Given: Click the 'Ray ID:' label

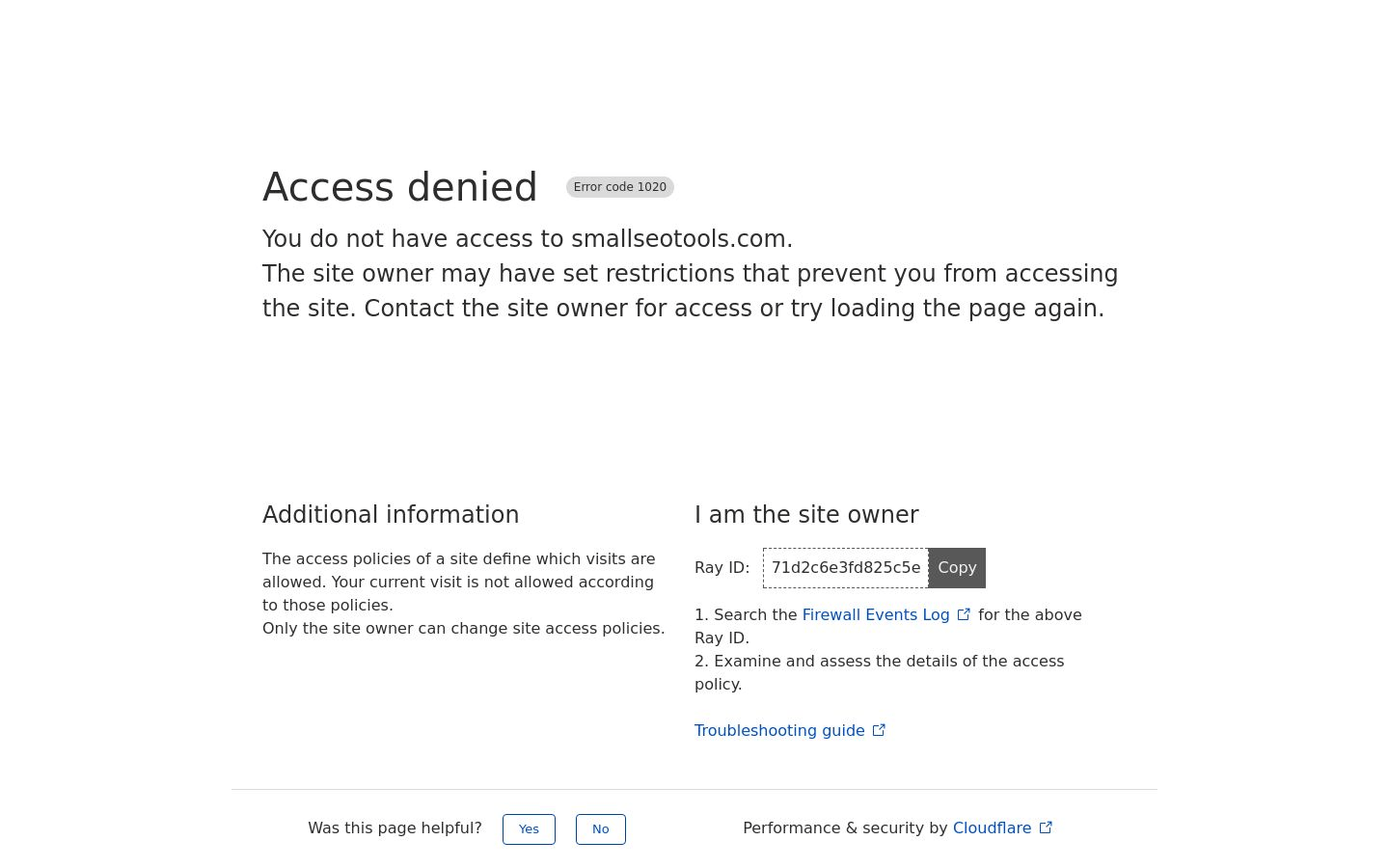Looking at the screenshot, I should [x=722, y=568].
